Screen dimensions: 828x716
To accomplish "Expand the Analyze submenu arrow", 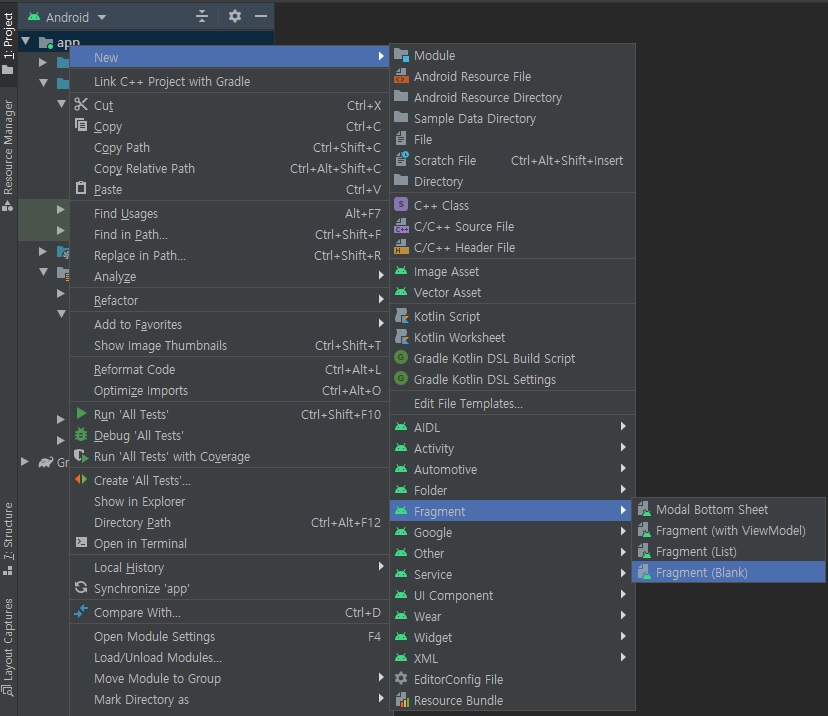I will (381, 275).
